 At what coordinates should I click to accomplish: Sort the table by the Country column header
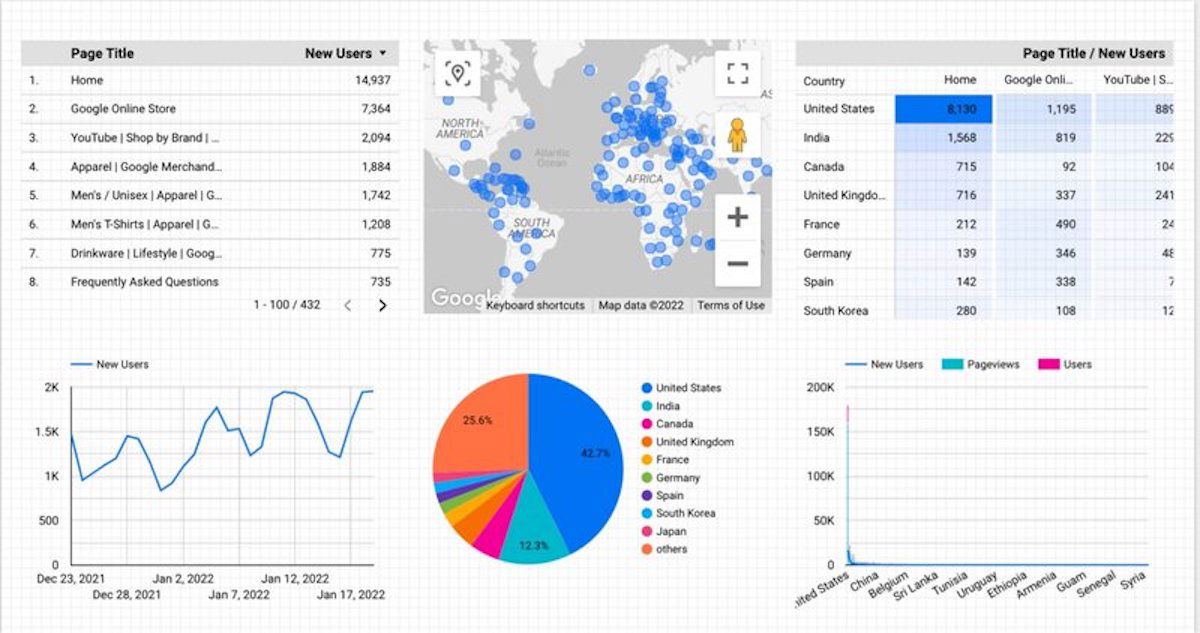(822, 81)
